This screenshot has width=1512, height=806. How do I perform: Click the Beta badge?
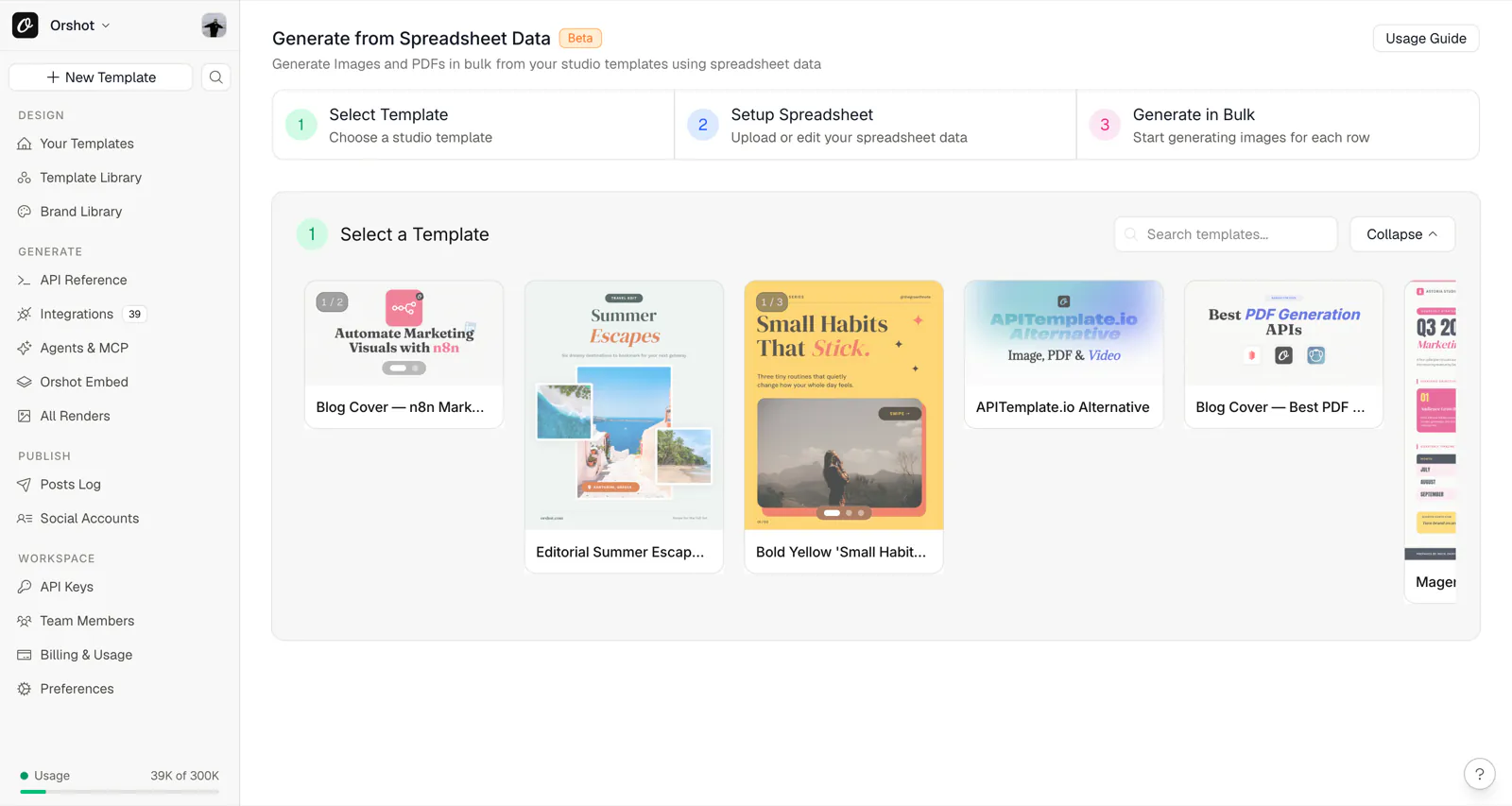coord(580,39)
